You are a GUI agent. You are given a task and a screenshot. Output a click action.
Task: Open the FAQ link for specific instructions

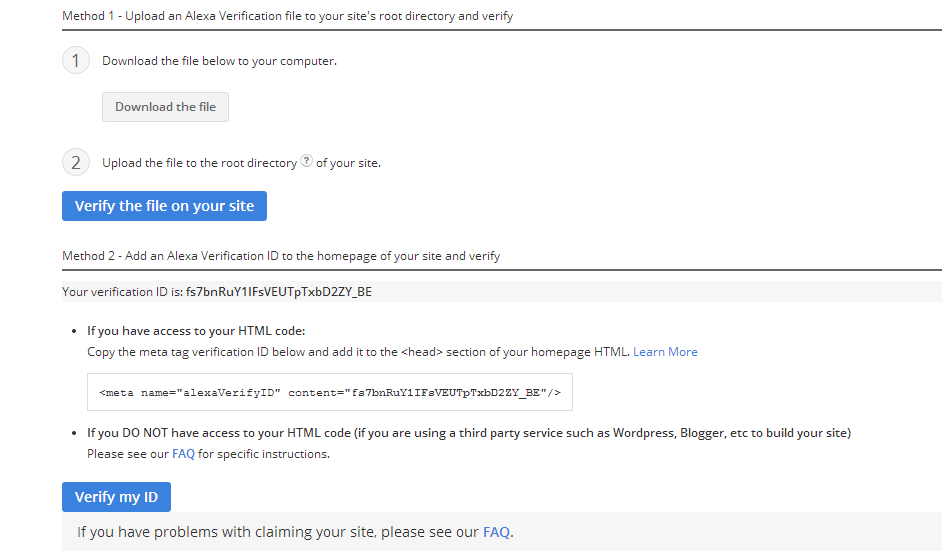tap(183, 454)
